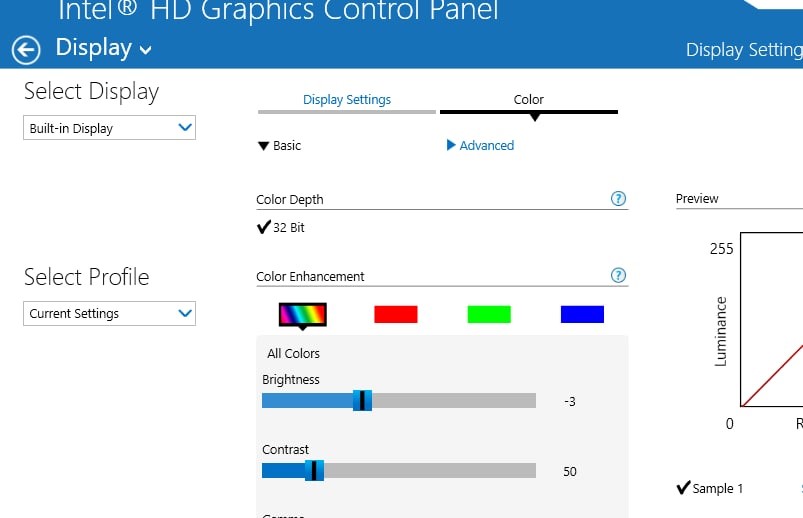The height and width of the screenshot is (518, 803).
Task: Click the luminance preview graph
Action: click(x=770, y=330)
